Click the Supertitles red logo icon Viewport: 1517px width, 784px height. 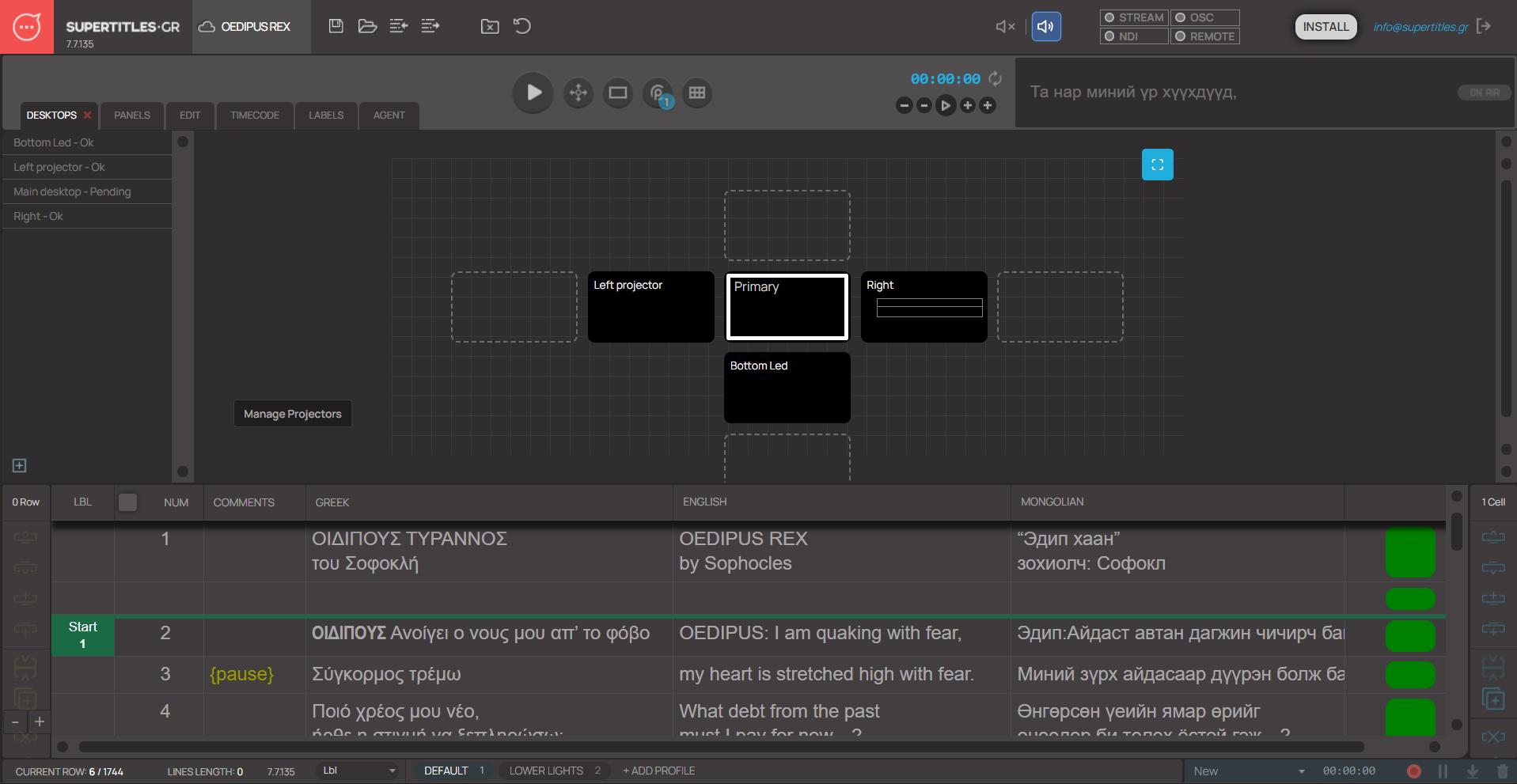tap(27, 27)
